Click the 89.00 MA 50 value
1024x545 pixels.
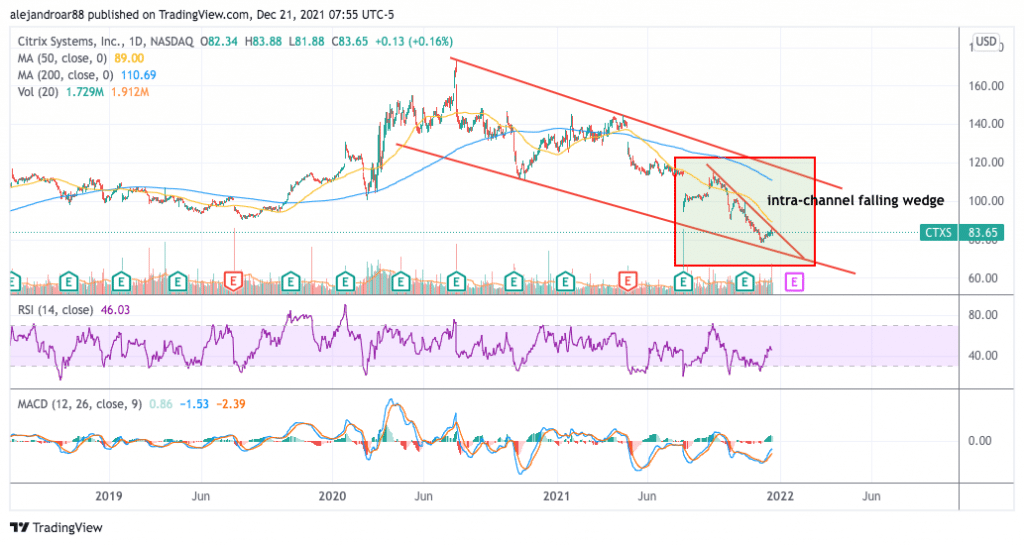[129, 59]
